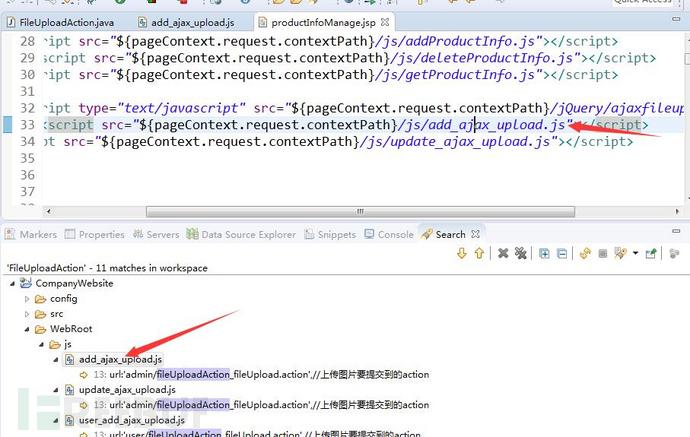Collapse update_ajax_upload.js result node

click(56, 390)
